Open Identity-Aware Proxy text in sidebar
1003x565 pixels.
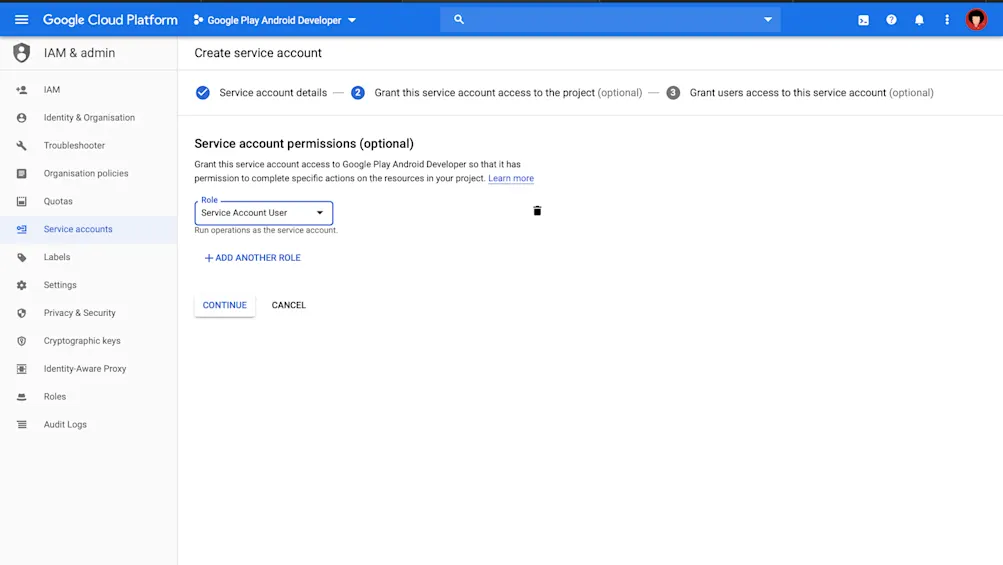85,369
